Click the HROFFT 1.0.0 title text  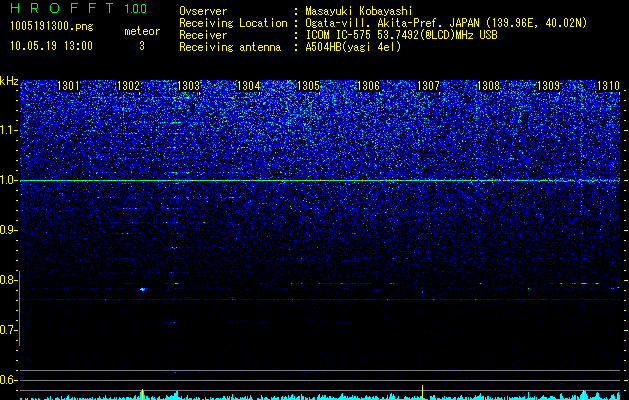click(79, 8)
